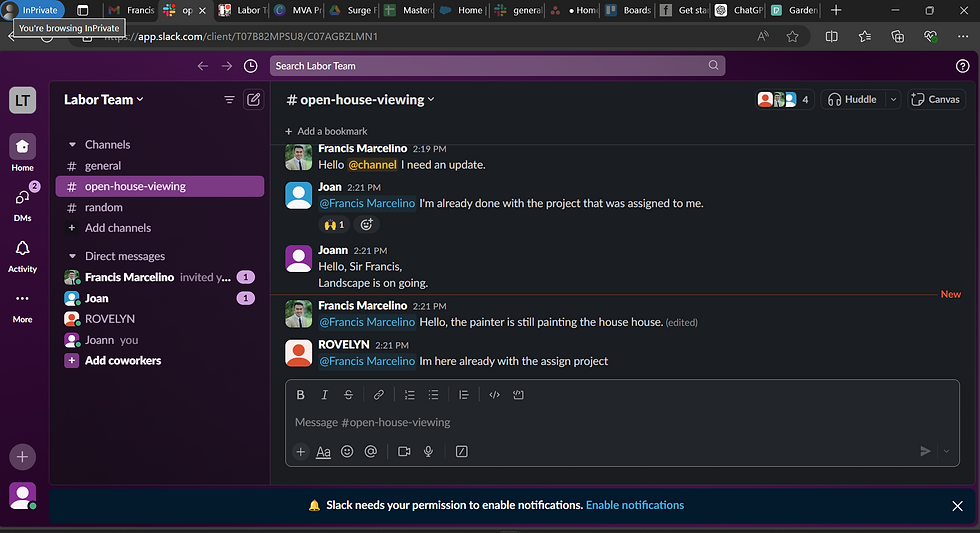Open ROVELYN's avatar in the message list
The width and height of the screenshot is (980, 533).
pos(299,352)
